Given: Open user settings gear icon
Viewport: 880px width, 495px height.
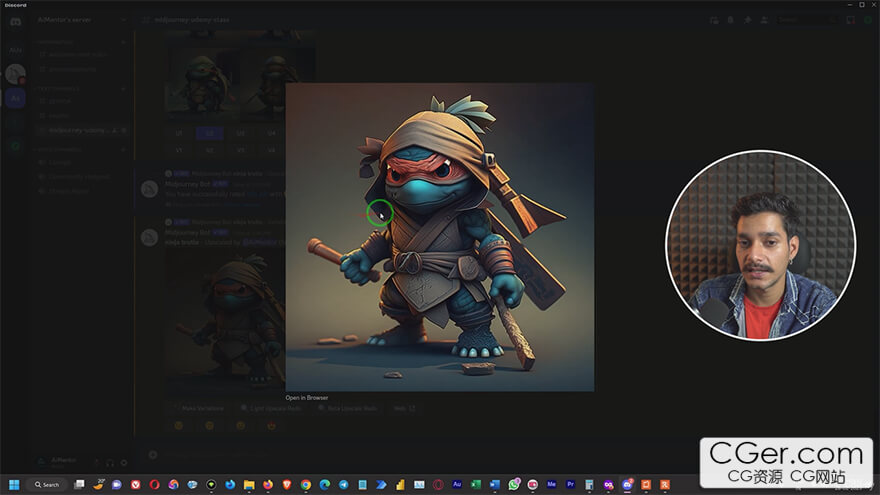Looking at the screenshot, I should click(124, 462).
